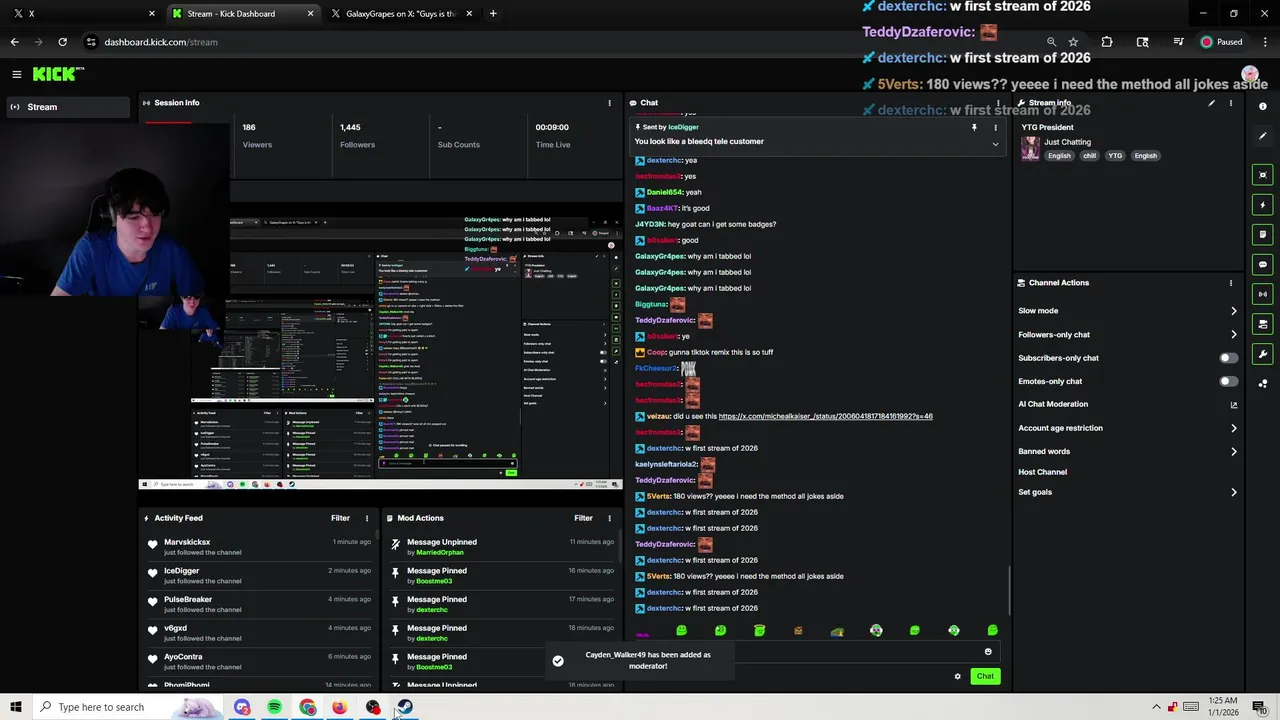Edit stream info with pencil icon
This screenshot has width=1280, height=720.
pos(1211,103)
